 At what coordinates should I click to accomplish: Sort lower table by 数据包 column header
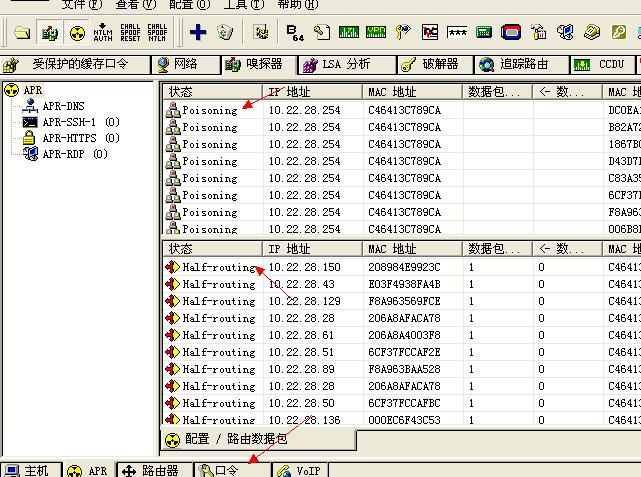pos(497,249)
